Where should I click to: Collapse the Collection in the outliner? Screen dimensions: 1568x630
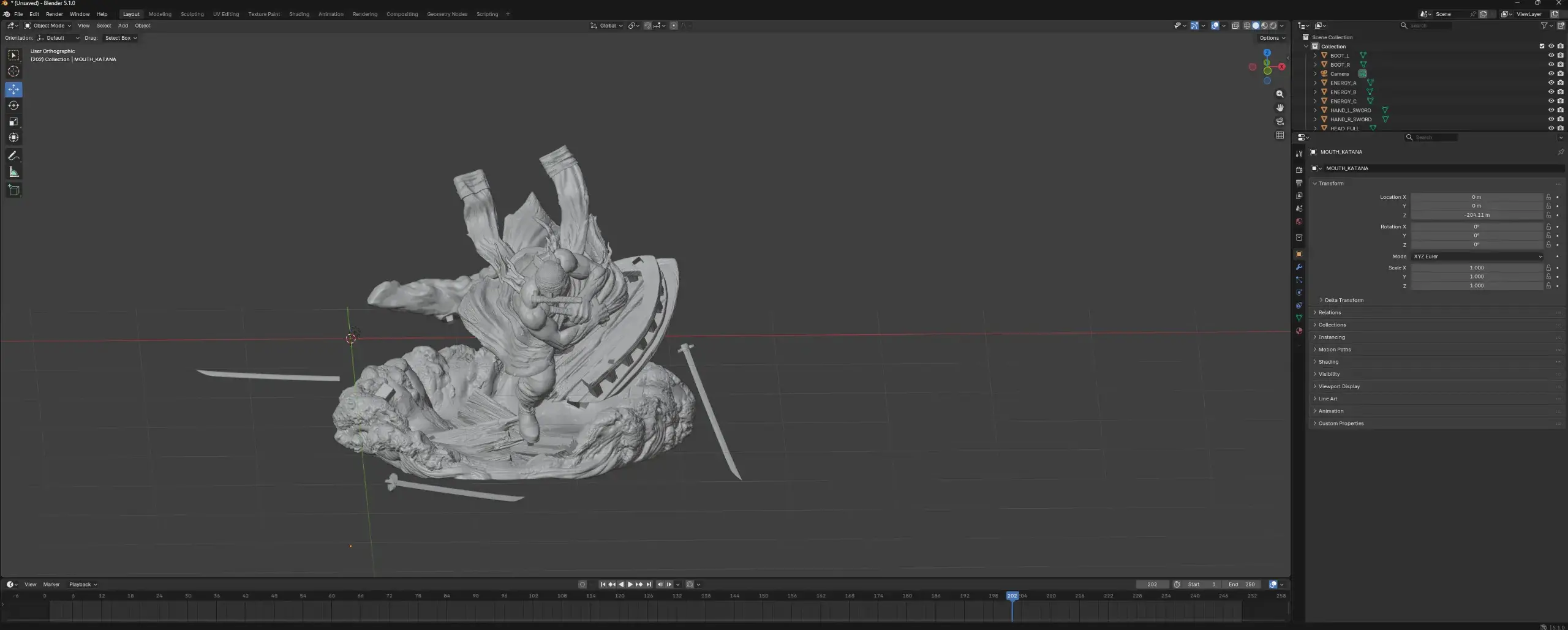tap(1306, 47)
